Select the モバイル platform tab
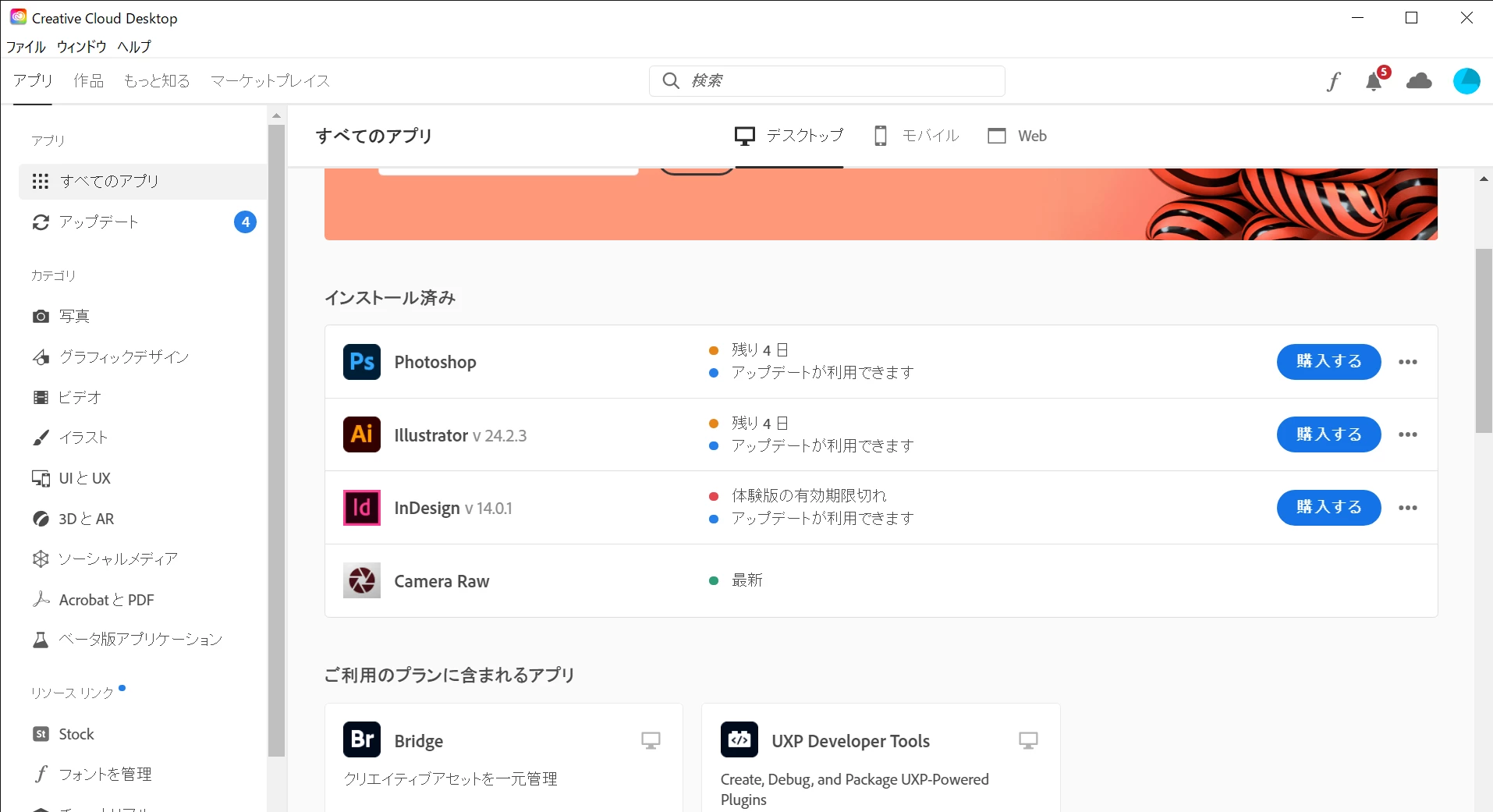 [916, 136]
